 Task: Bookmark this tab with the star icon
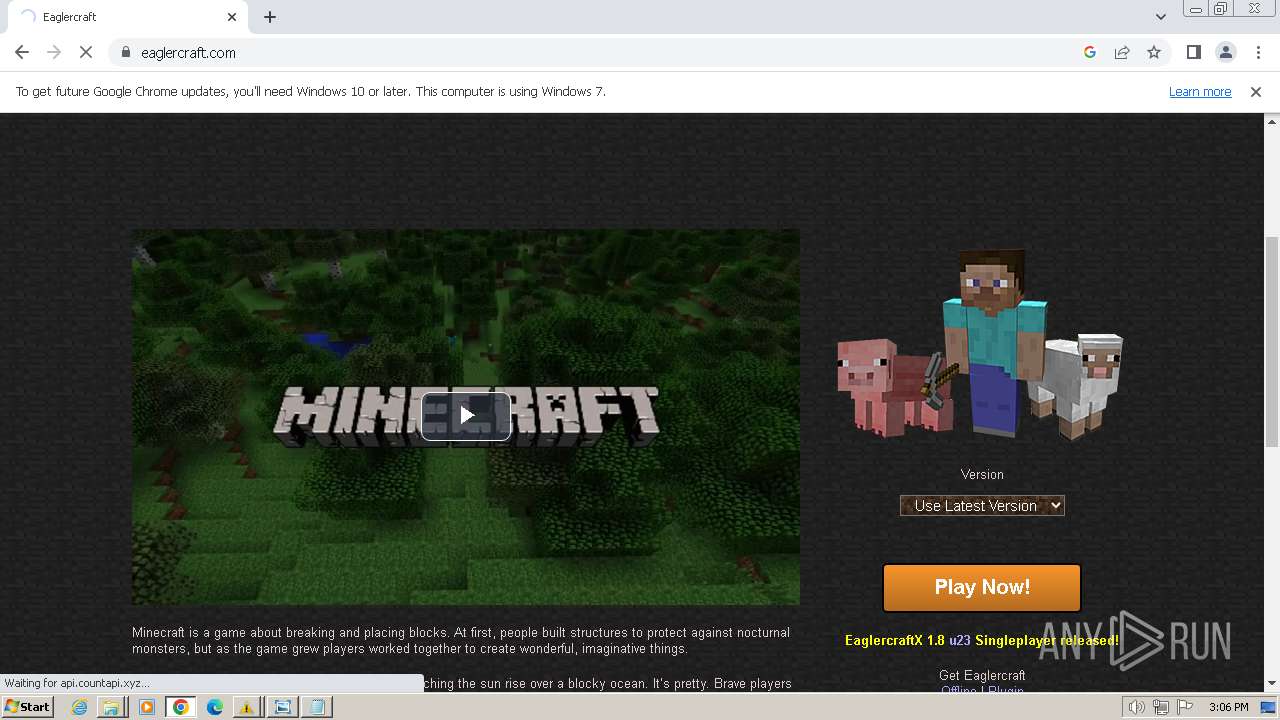click(x=1154, y=52)
